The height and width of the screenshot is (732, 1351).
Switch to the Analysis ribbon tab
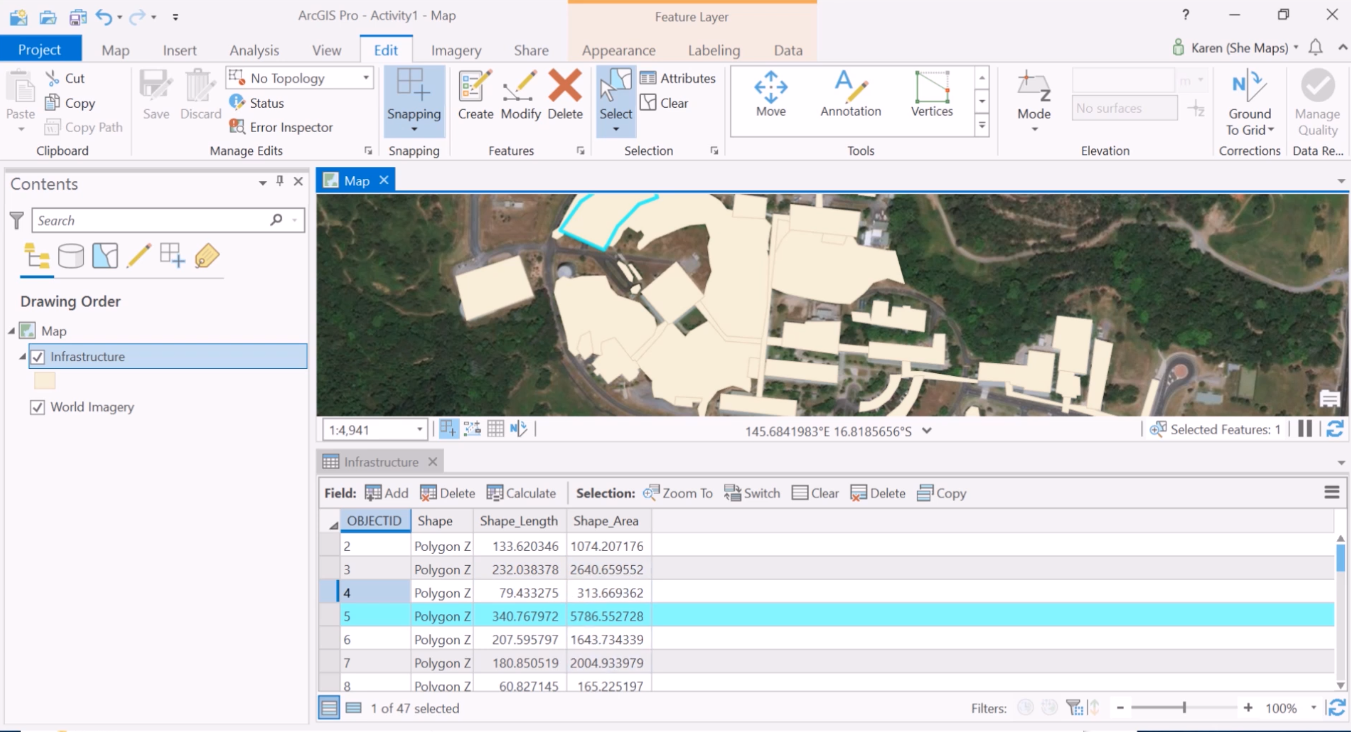click(x=254, y=50)
